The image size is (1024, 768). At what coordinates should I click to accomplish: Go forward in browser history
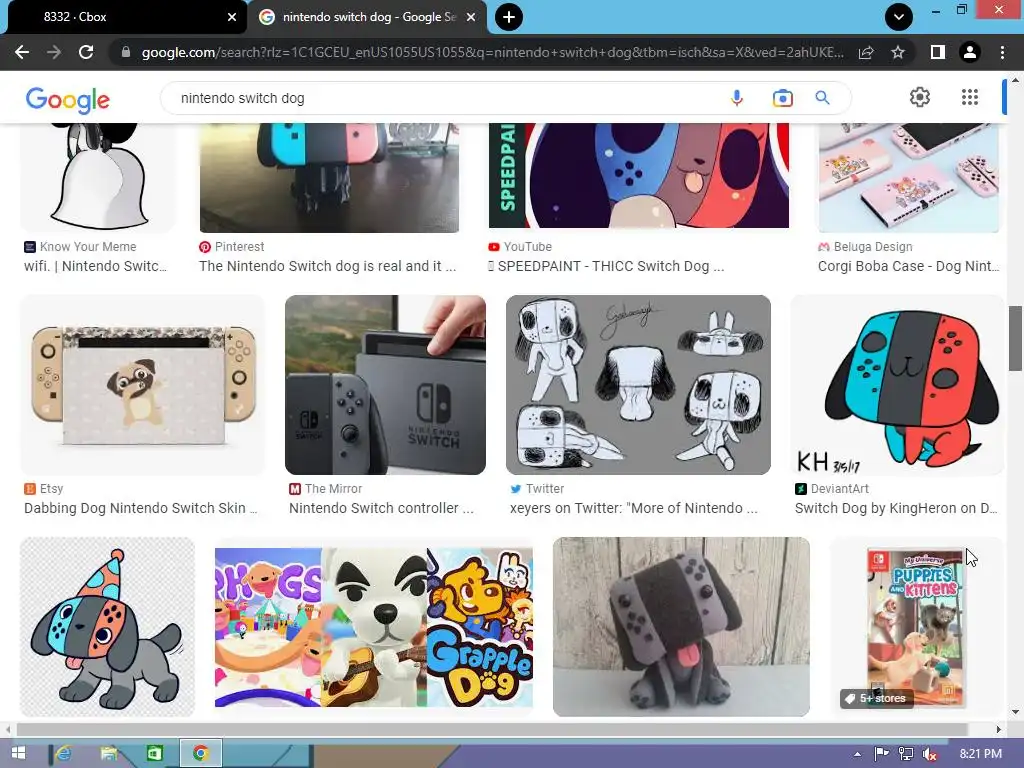pyautogui.click(x=54, y=52)
